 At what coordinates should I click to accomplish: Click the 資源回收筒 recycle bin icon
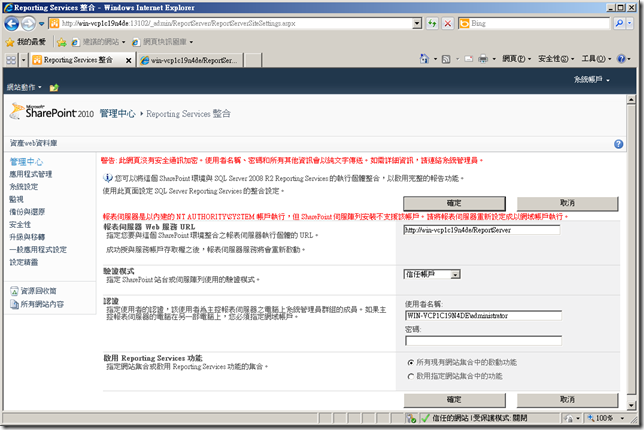click(x=14, y=291)
